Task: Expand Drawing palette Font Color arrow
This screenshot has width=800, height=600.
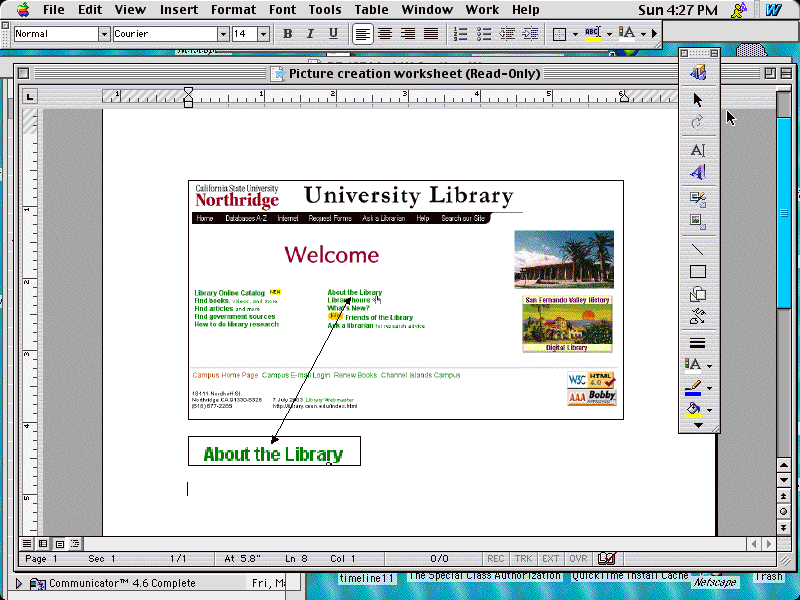Action: (x=709, y=366)
